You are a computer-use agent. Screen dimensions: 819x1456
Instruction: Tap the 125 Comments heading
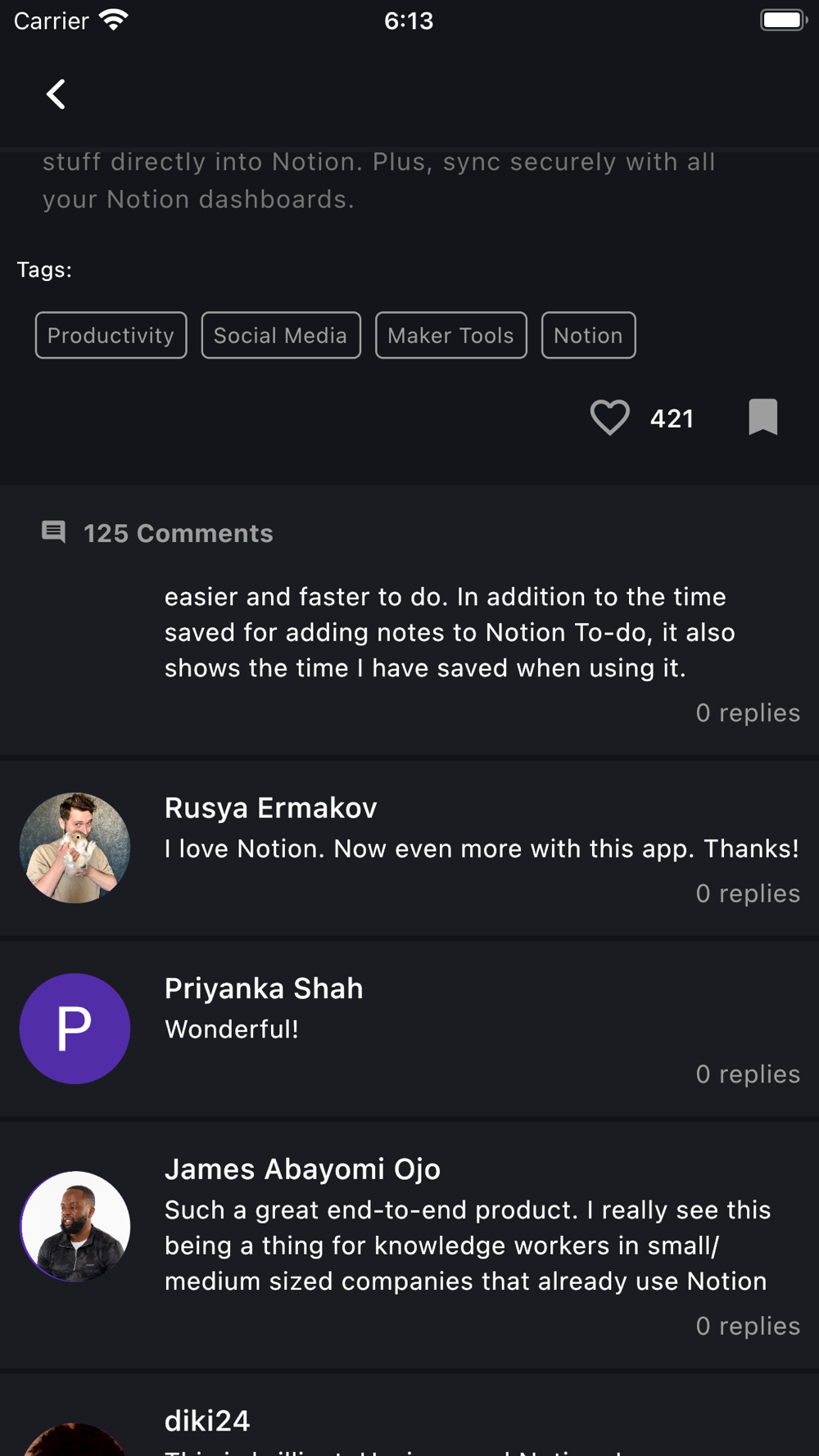point(179,533)
